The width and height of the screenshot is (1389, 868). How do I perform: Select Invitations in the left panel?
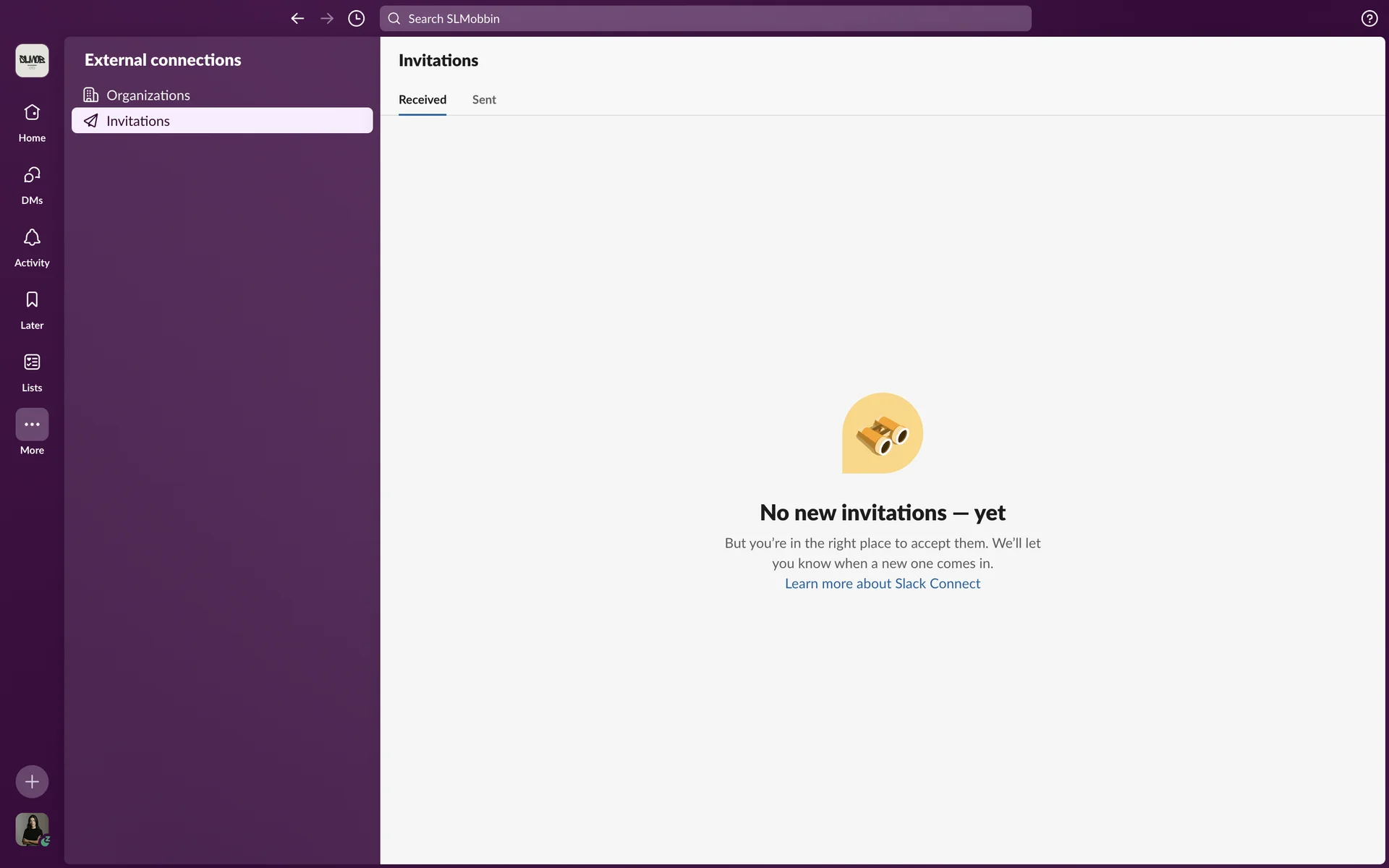click(138, 121)
